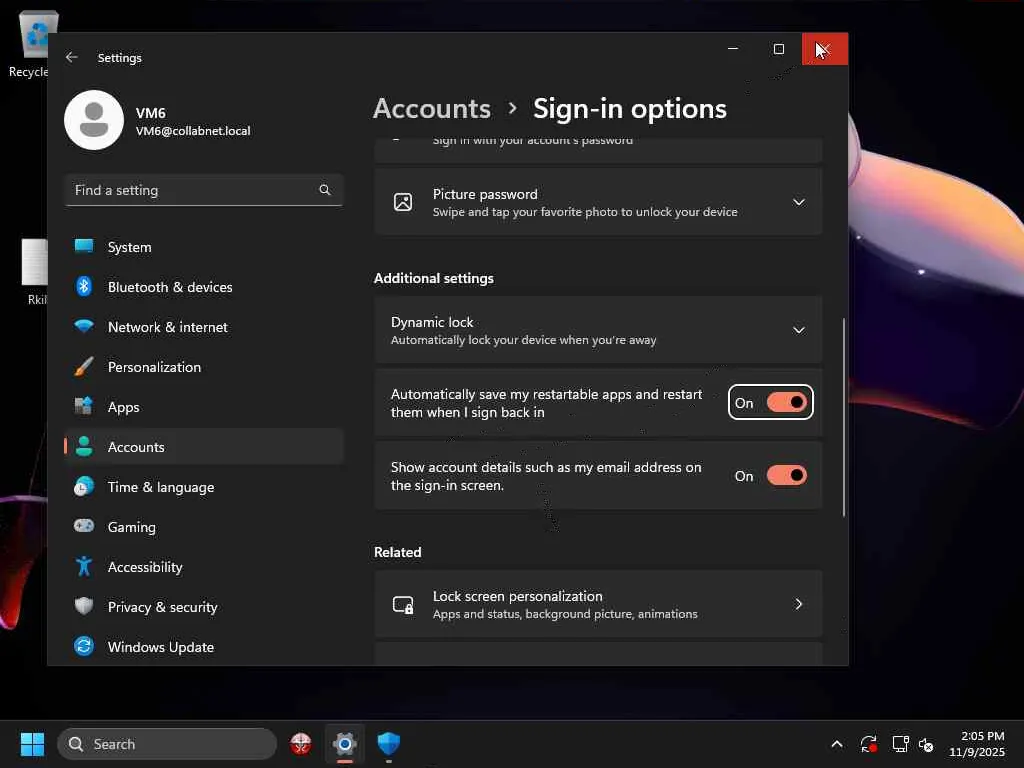Open the clock showing 2:05 PM
This screenshot has height=768, width=1024.
[976, 744]
